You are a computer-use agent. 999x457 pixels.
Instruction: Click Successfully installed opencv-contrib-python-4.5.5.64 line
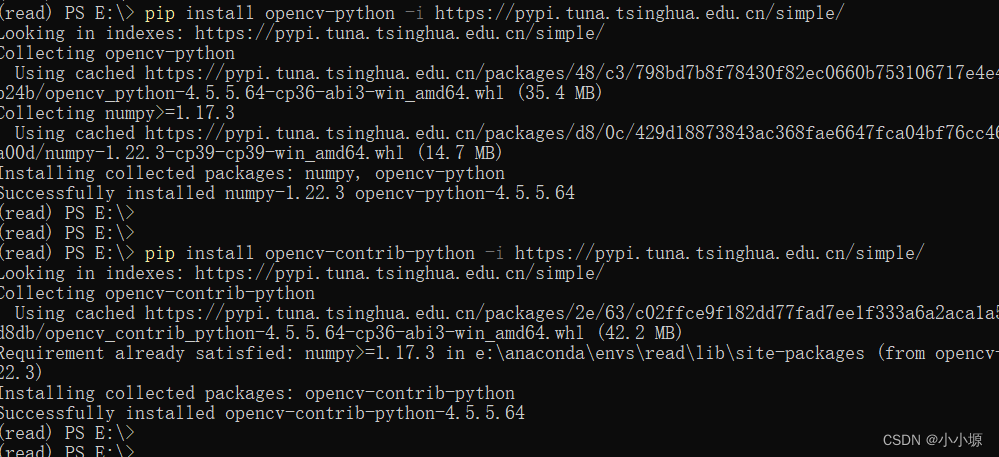[262, 414]
